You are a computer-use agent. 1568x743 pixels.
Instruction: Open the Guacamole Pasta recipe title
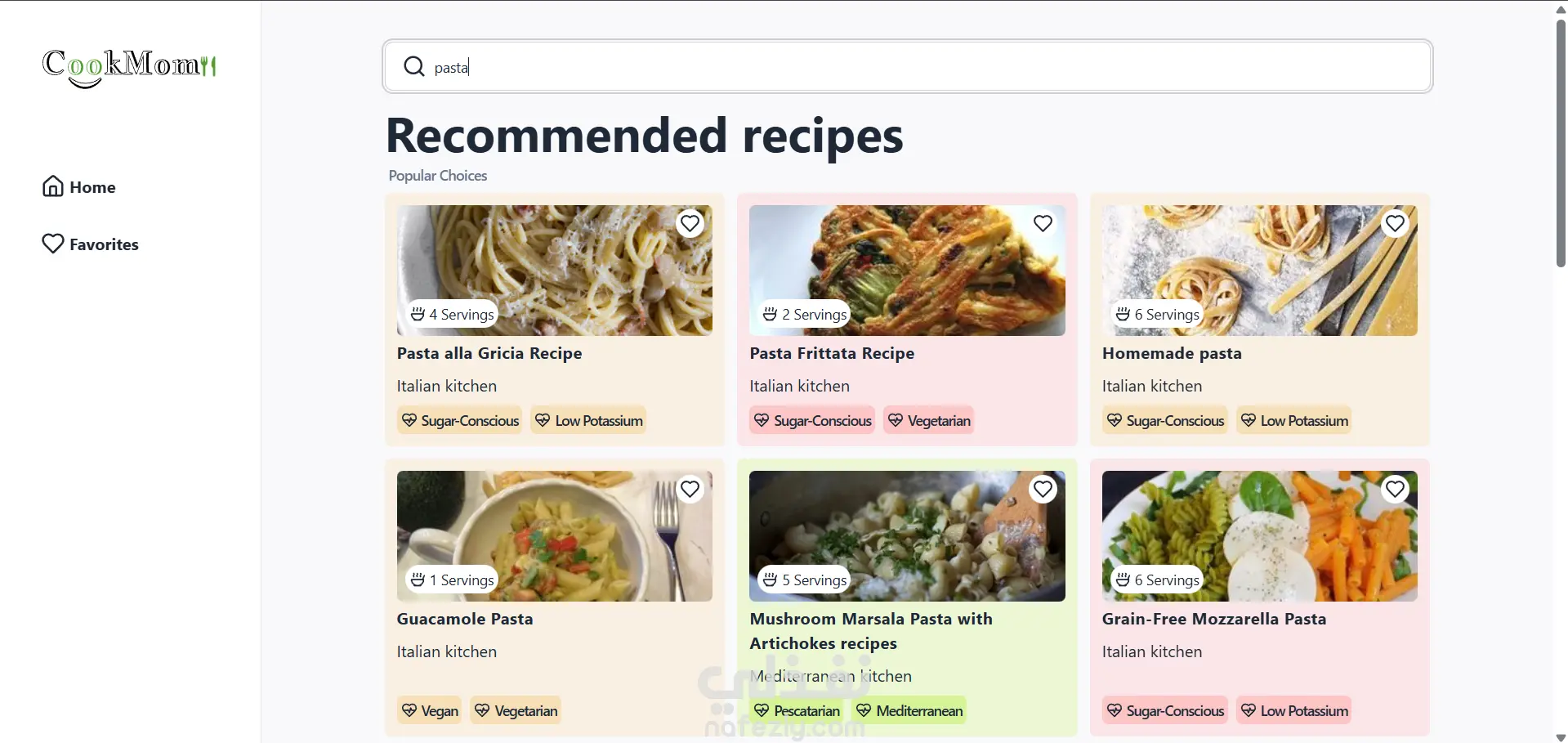pos(465,619)
